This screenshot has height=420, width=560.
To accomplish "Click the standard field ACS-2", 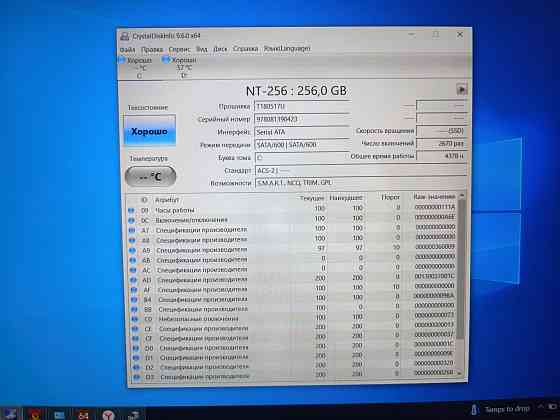I will [361, 170].
